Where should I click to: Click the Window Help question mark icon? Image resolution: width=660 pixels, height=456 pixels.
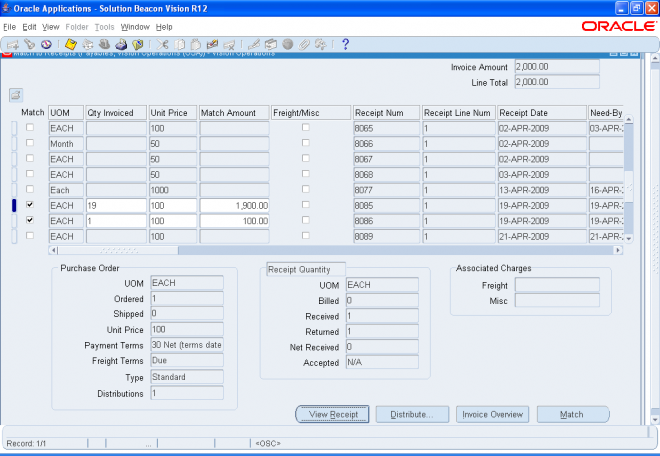click(345, 44)
